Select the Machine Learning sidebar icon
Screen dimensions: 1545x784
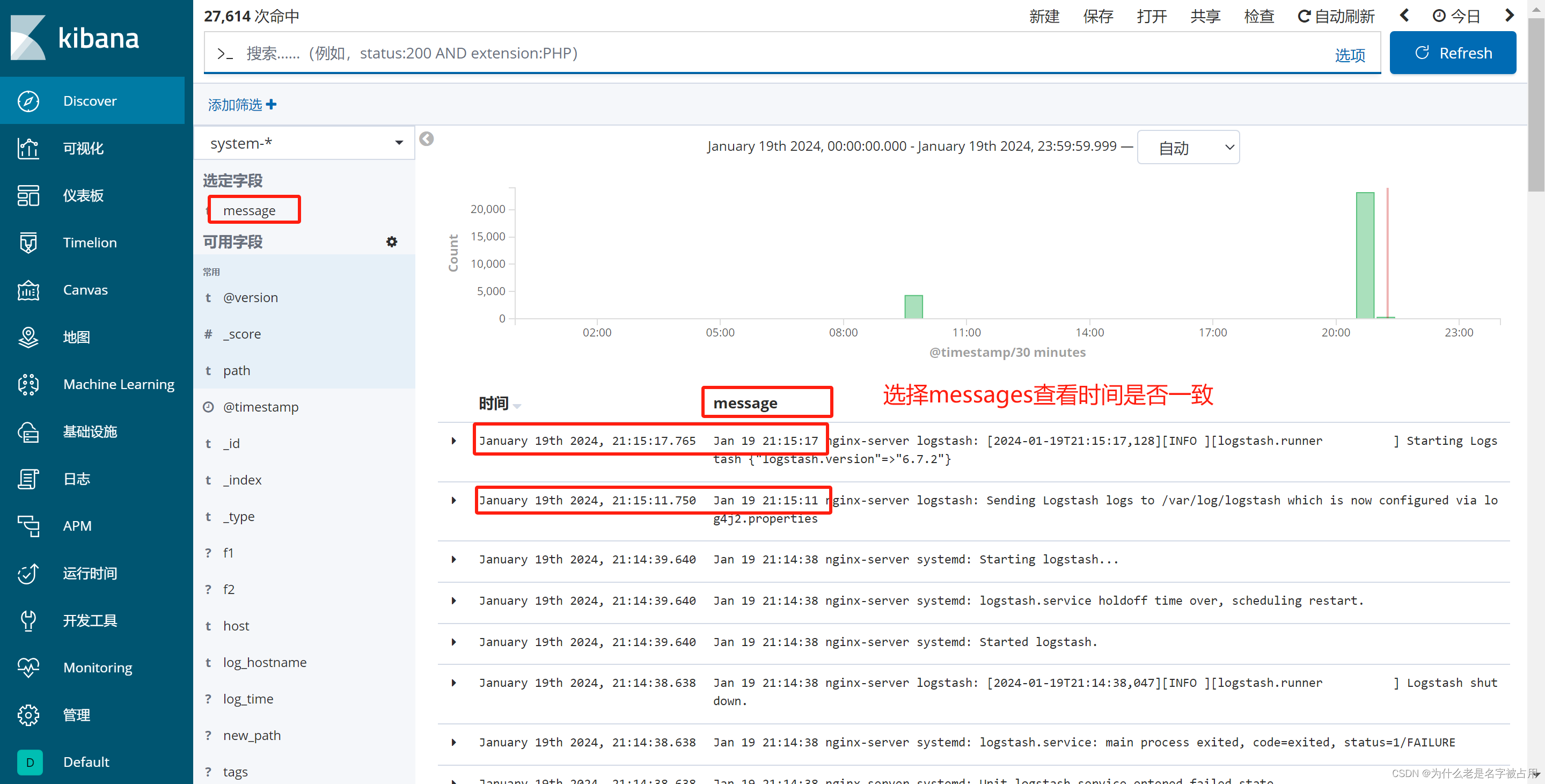28,383
